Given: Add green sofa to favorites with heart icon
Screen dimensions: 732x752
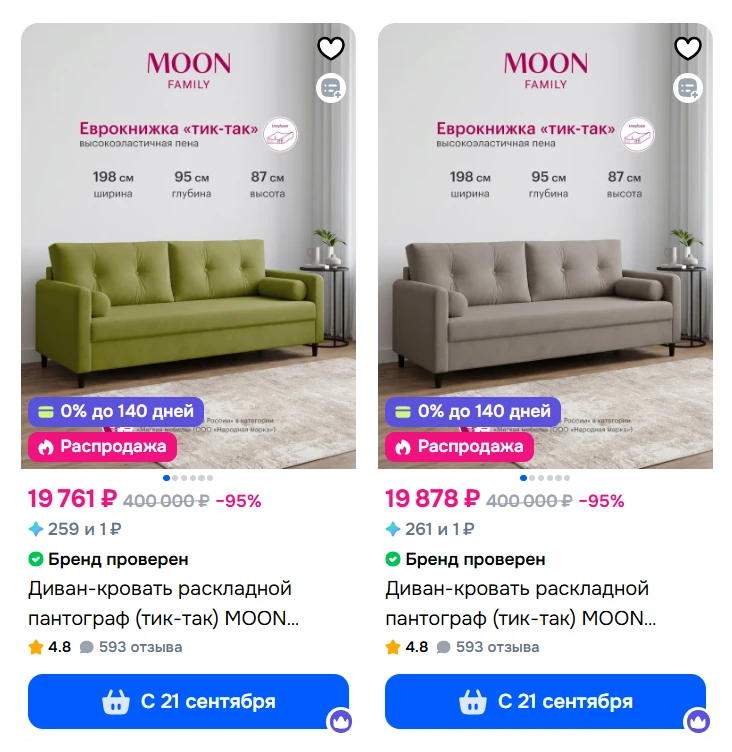Looking at the screenshot, I should point(331,48).
